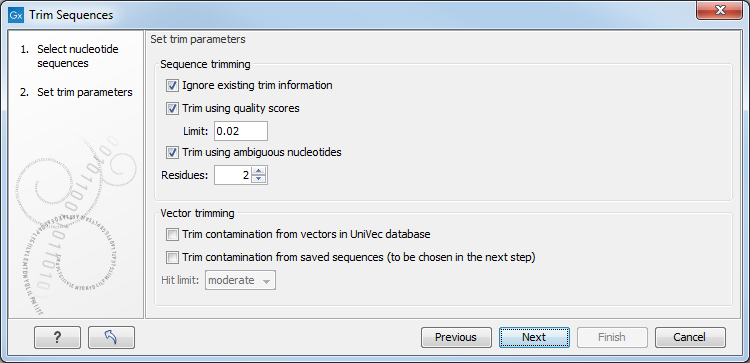750x363 pixels.
Task: Enable Trim contamination from UniVec database
Action: [x=172, y=234]
